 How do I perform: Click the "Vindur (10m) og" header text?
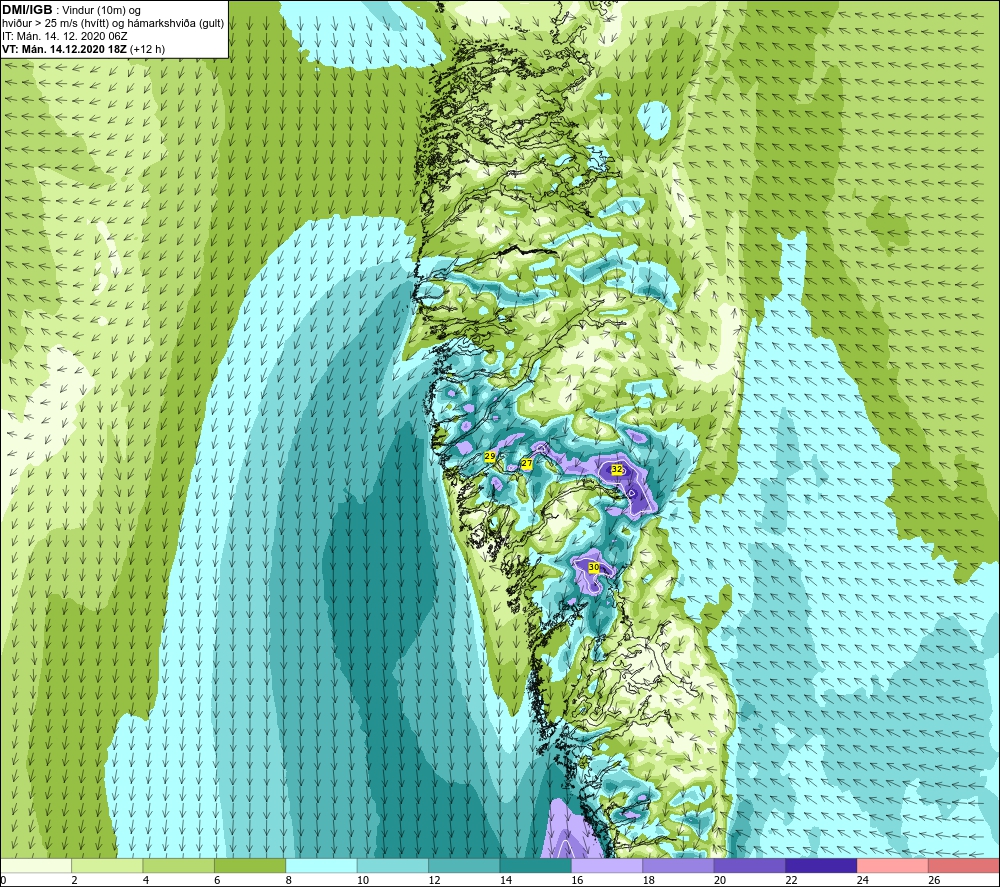tap(101, 11)
